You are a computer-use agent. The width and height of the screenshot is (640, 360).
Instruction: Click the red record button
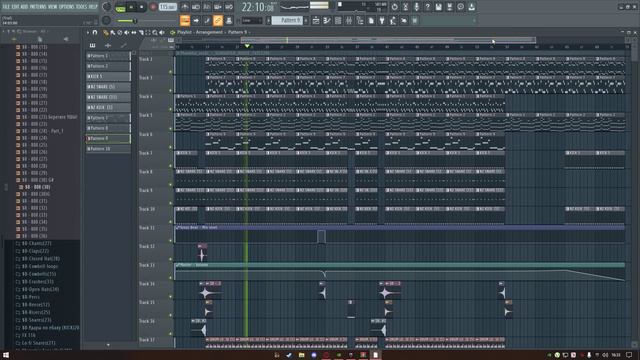click(153, 7)
